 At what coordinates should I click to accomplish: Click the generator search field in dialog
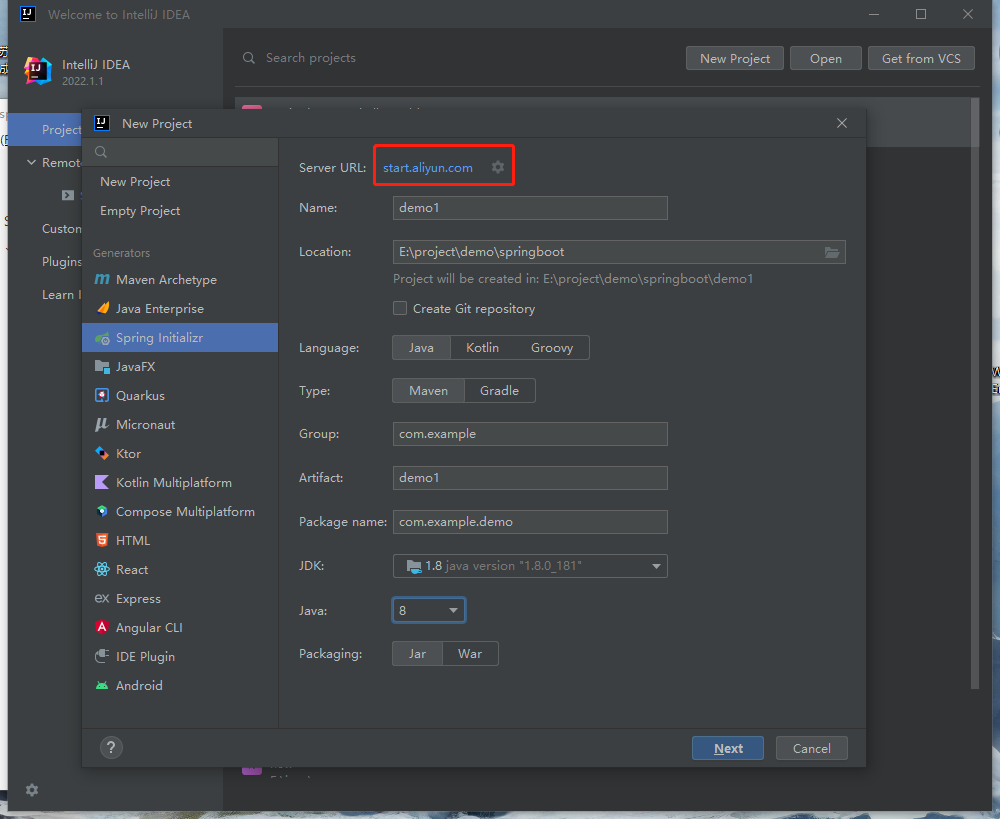[180, 152]
